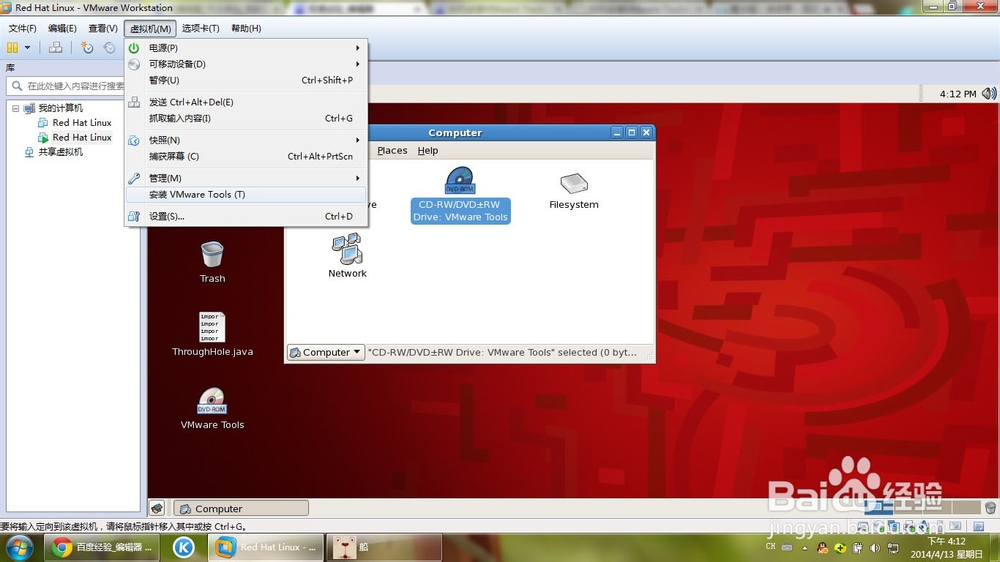Select 安装 VMware Tools (T)

pos(246,195)
